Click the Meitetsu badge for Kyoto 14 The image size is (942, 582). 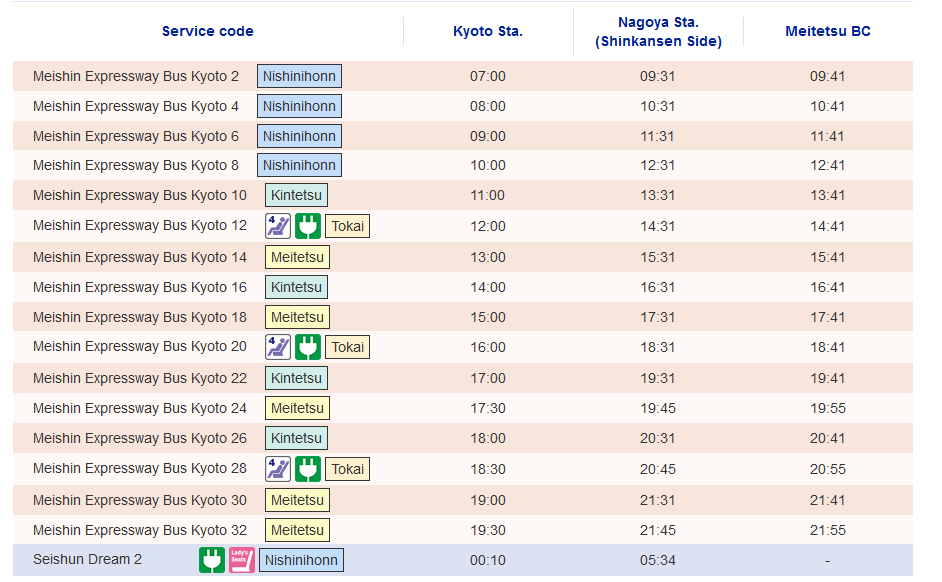pos(297,257)
